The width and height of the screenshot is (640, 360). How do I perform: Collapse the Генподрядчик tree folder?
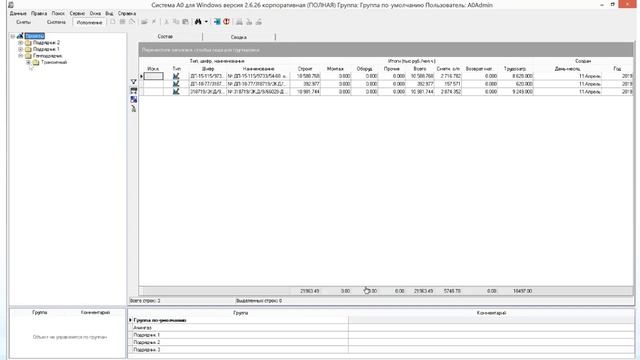(20, 56)
